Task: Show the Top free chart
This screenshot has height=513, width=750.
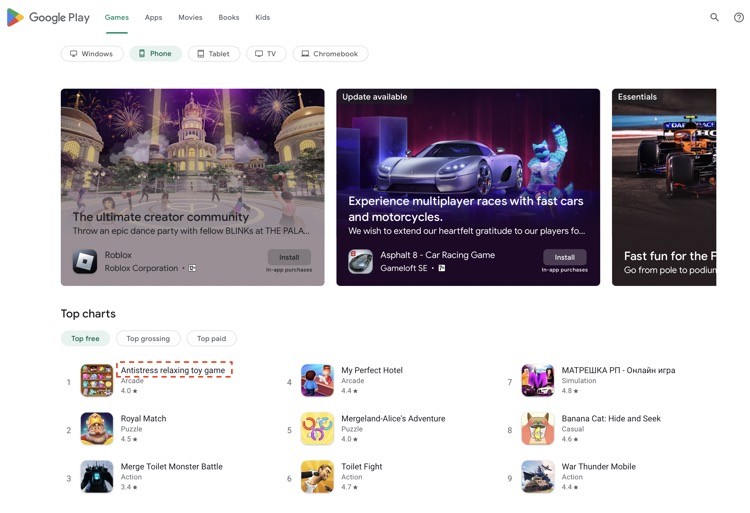Action: (86, 338)
